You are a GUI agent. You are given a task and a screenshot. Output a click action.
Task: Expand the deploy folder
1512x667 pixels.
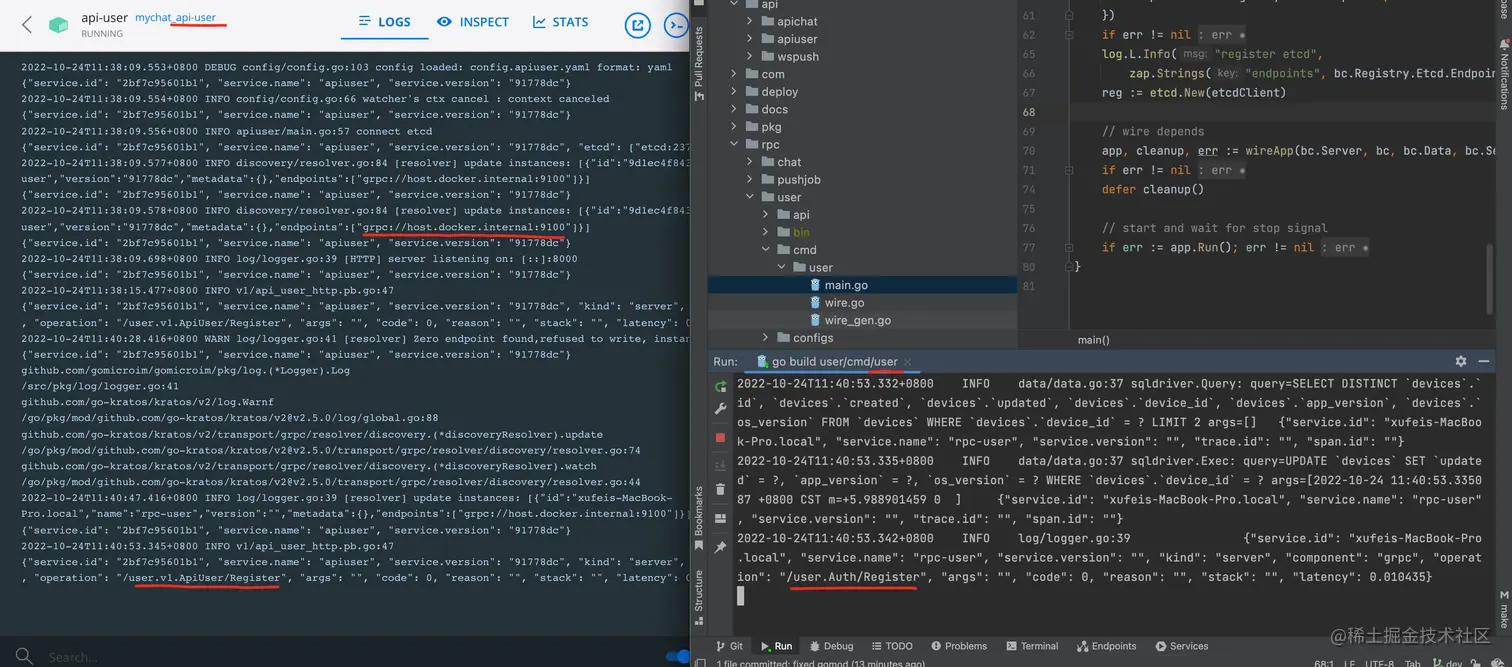(x=735, y=92)
